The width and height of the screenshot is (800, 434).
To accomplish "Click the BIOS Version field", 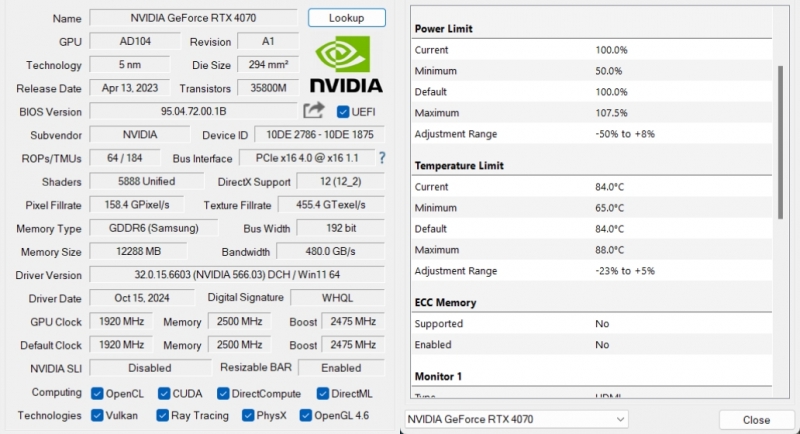I will pyautogui.click(x=193, y=111).
